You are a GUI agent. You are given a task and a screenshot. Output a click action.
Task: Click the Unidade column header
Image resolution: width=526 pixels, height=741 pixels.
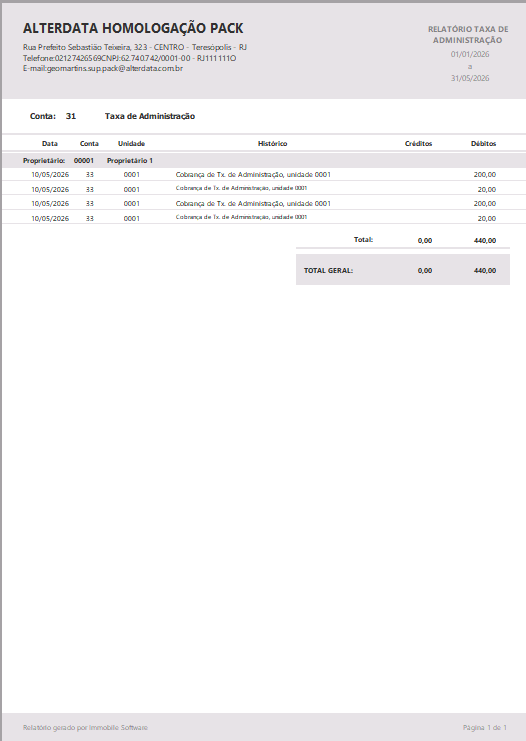[131, 144]
